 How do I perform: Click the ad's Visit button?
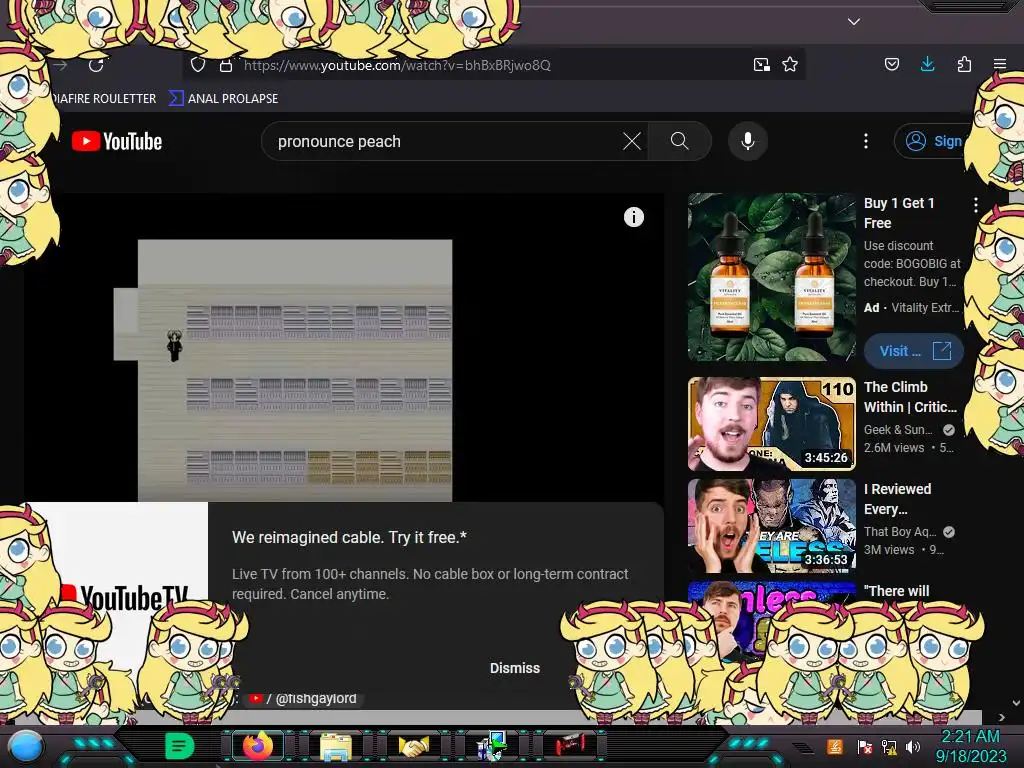pos(913,351)
